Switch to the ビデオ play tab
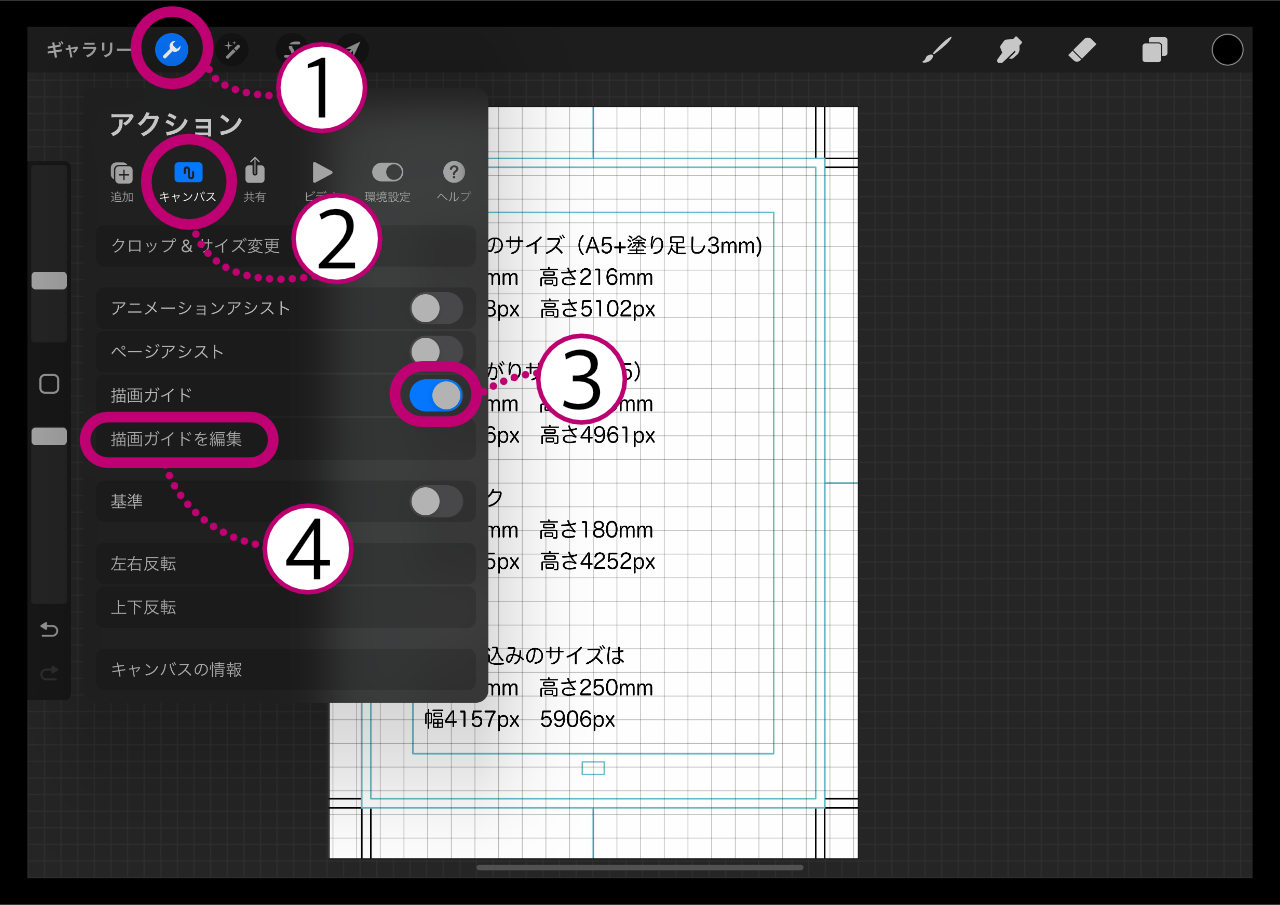This screenshot has height=905, width=1280. click(321, 181)
